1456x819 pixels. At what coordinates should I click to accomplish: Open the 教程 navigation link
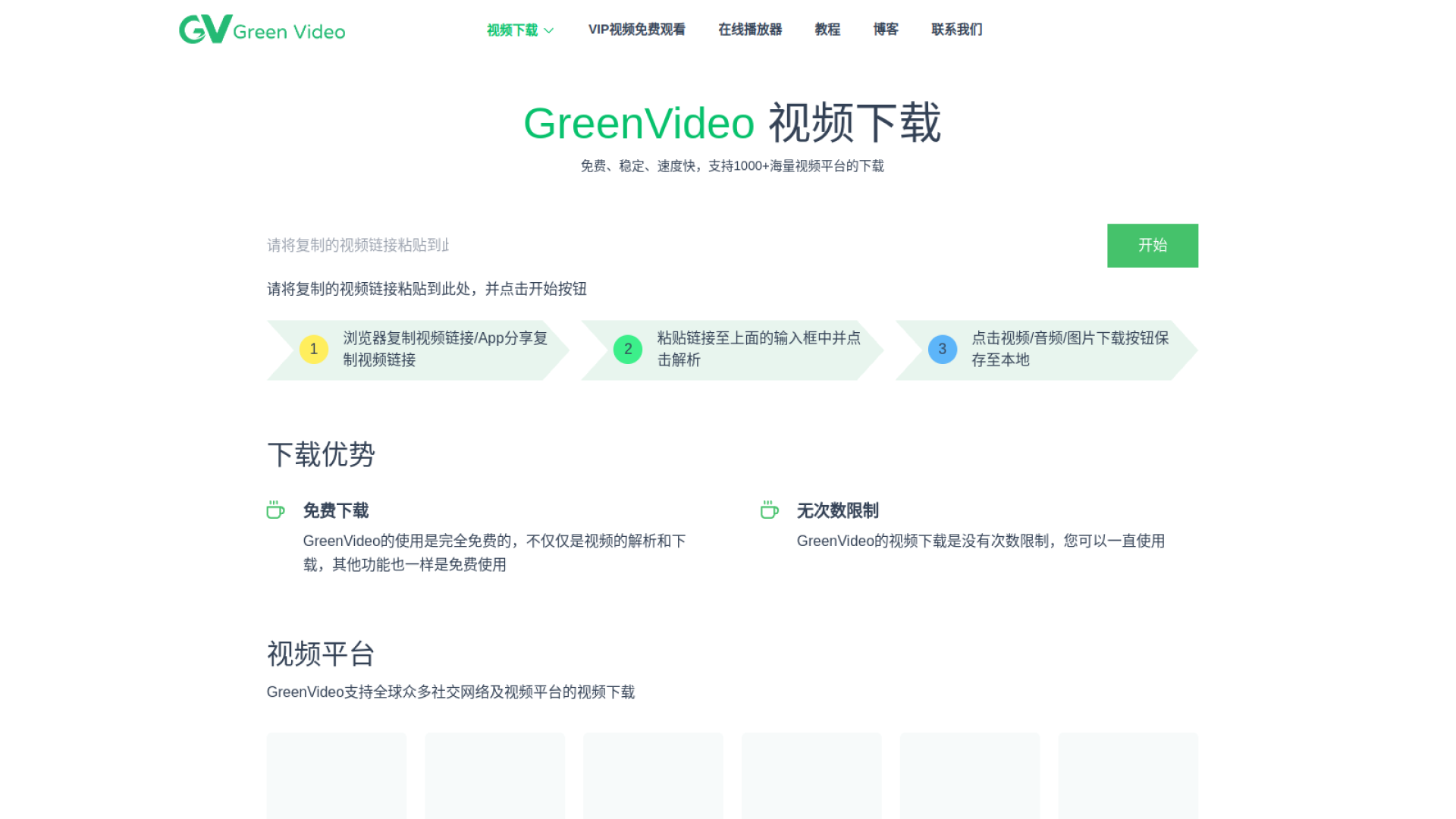(x=827, y=30)
